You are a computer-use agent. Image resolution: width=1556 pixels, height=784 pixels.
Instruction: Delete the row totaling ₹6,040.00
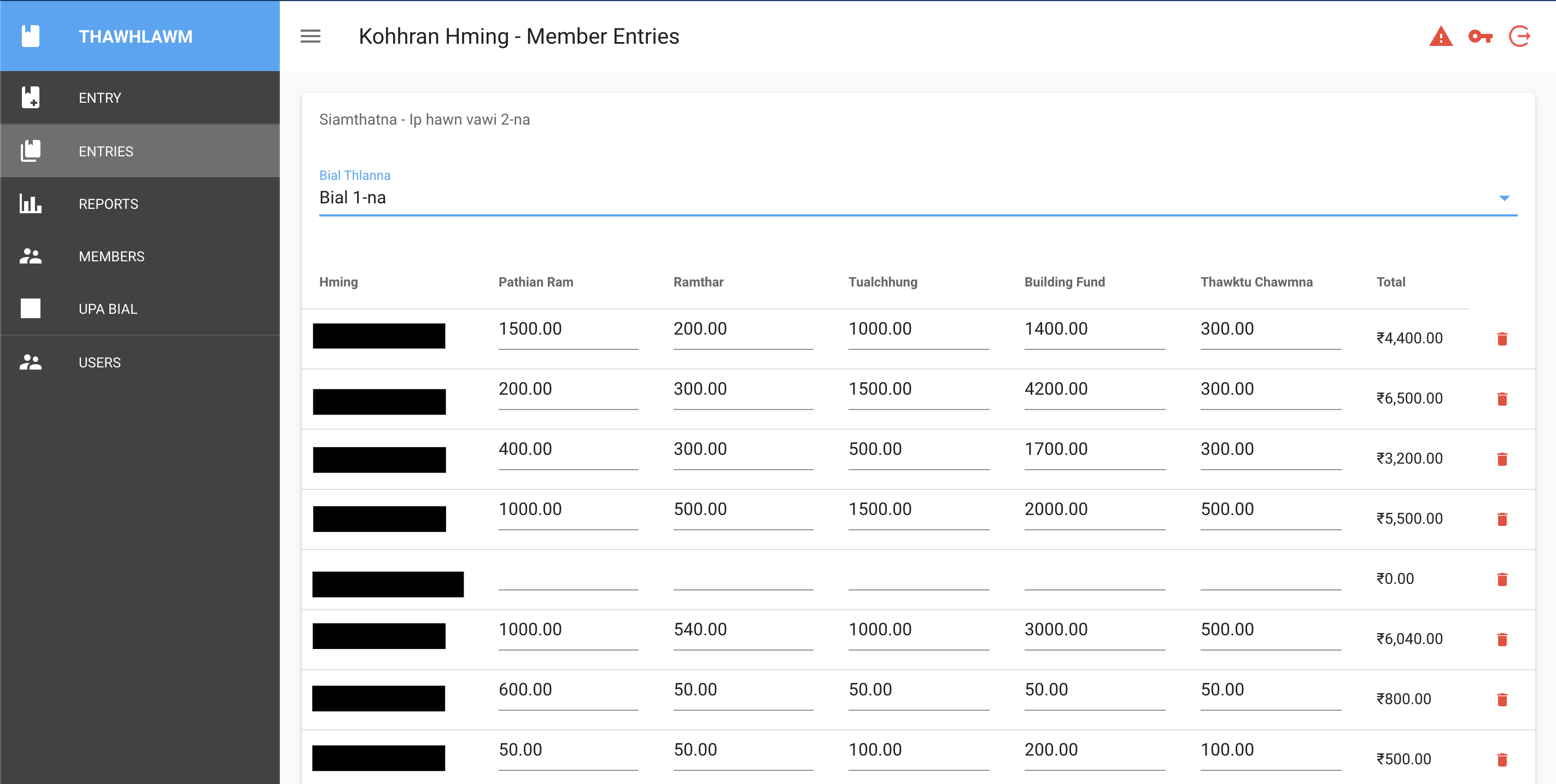pos(1502,639)
